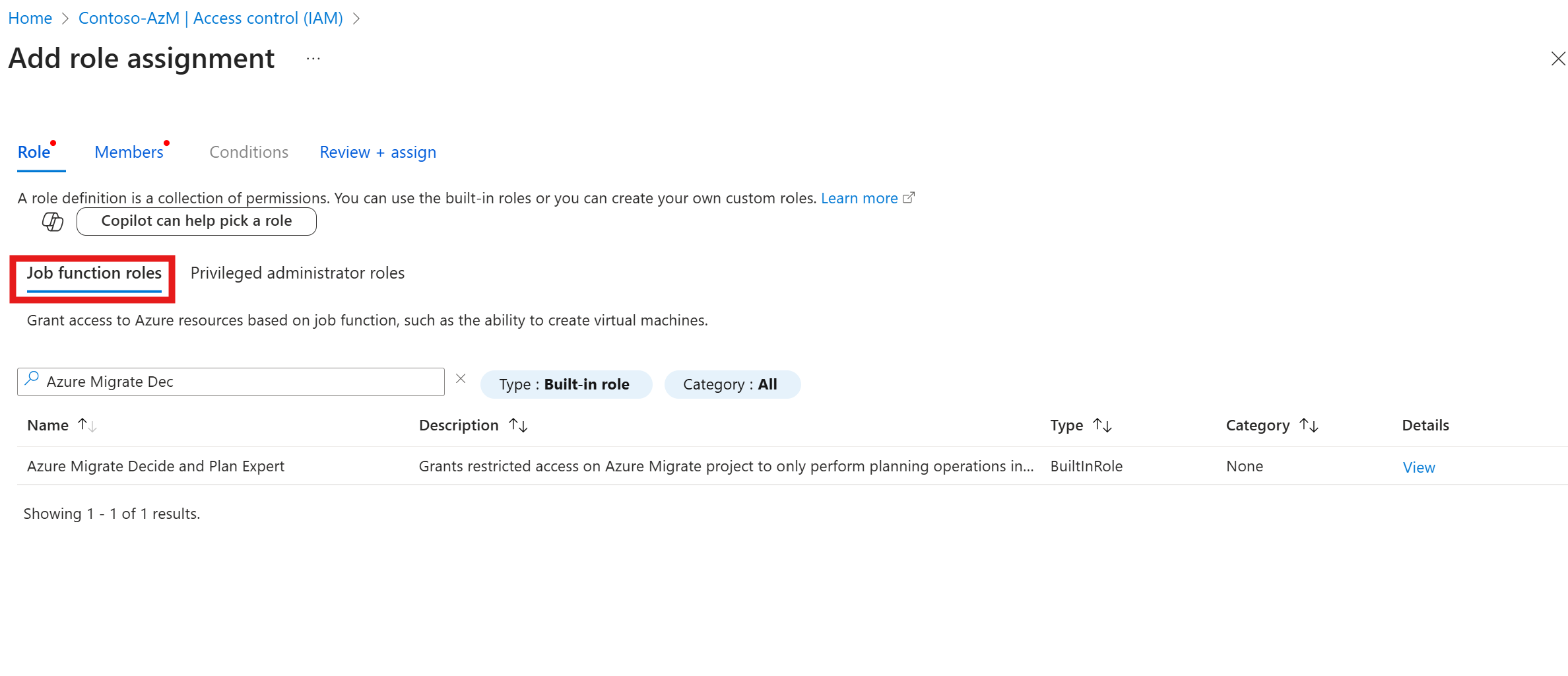Clear the role search box text
Image resolution: width=1568 pixels, height=676 pixels.
point(461,379)
